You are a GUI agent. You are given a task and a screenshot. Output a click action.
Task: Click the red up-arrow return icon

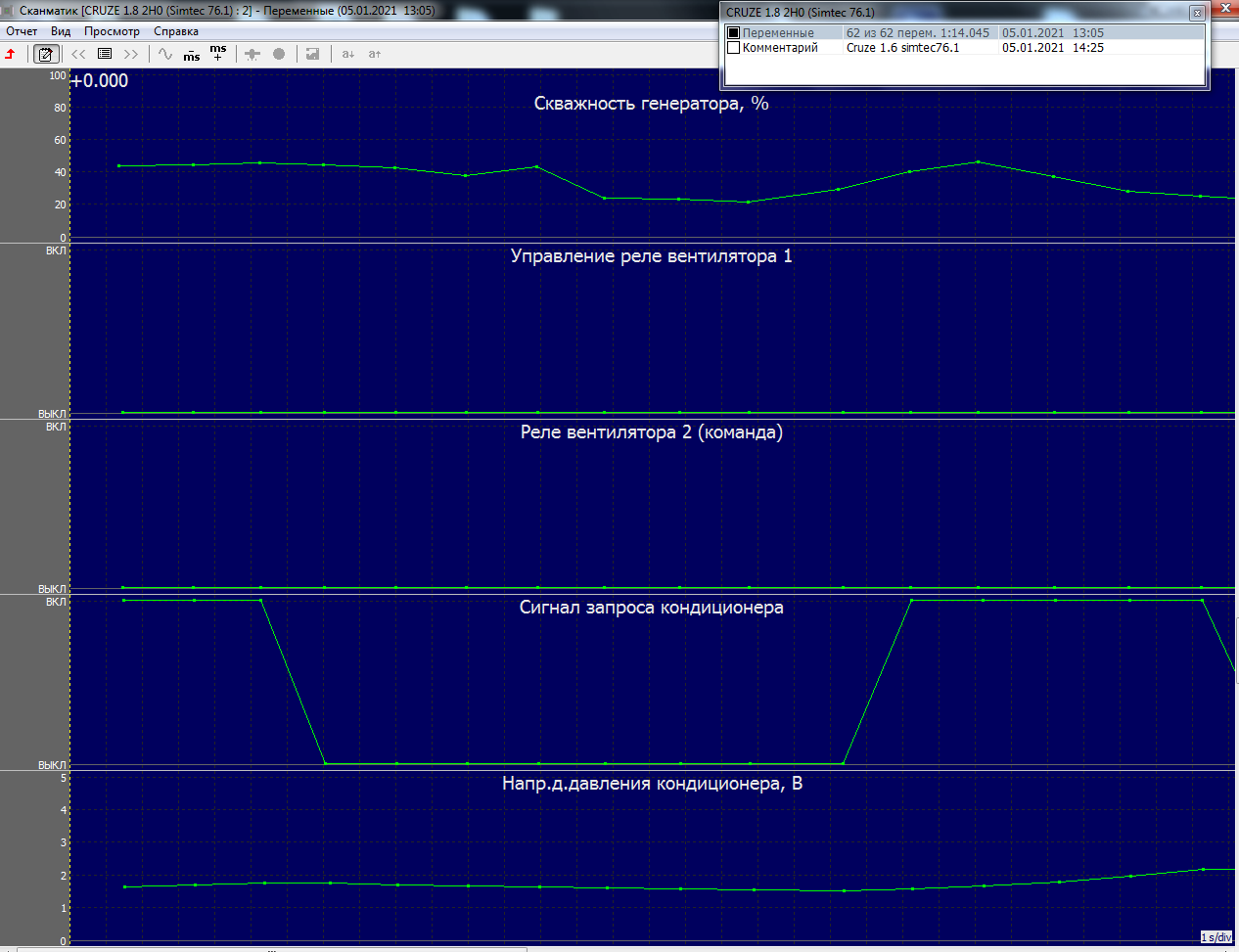click(x=10, y=54)
